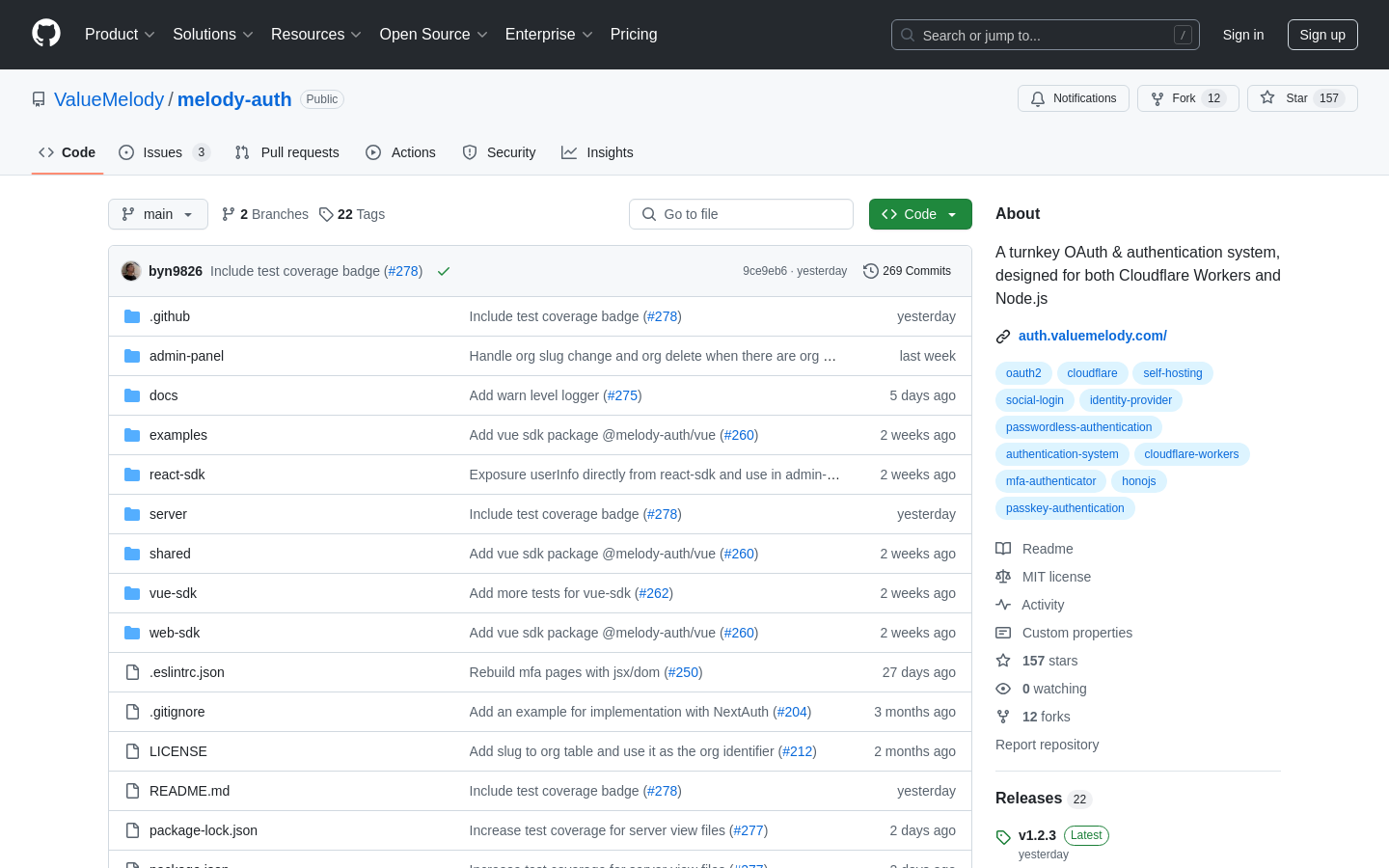Click the Notifications bell icon
This screenshot has width=1389, height=868.
1038,98
